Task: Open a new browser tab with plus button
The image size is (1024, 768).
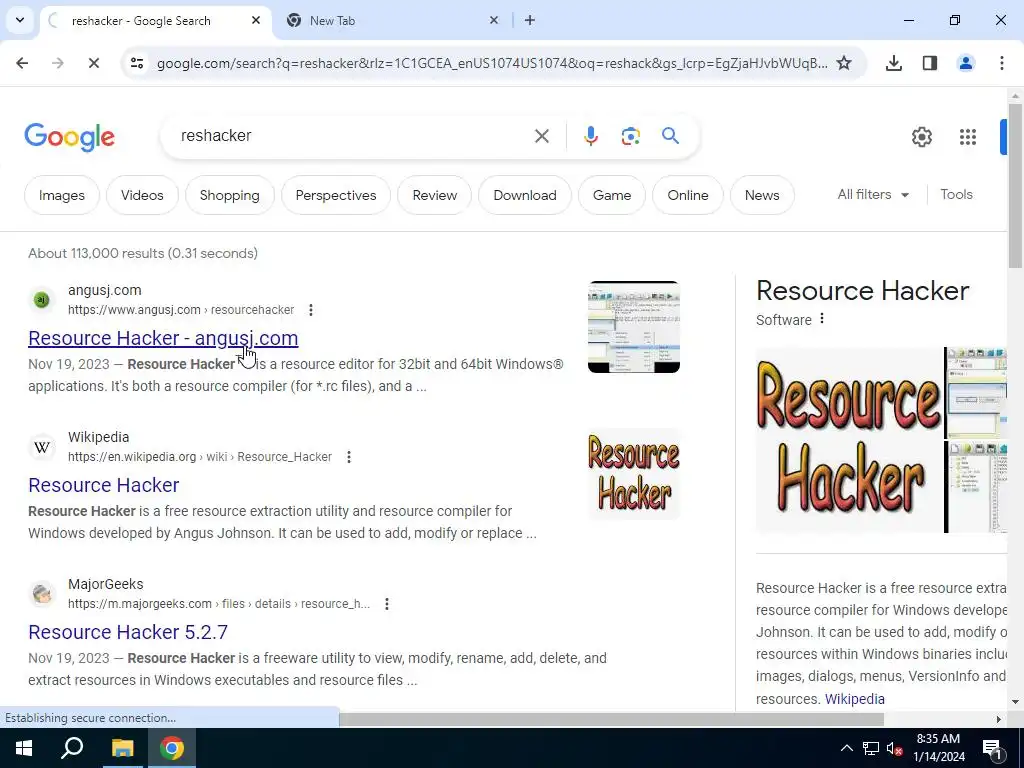Action: coord(530,21)
